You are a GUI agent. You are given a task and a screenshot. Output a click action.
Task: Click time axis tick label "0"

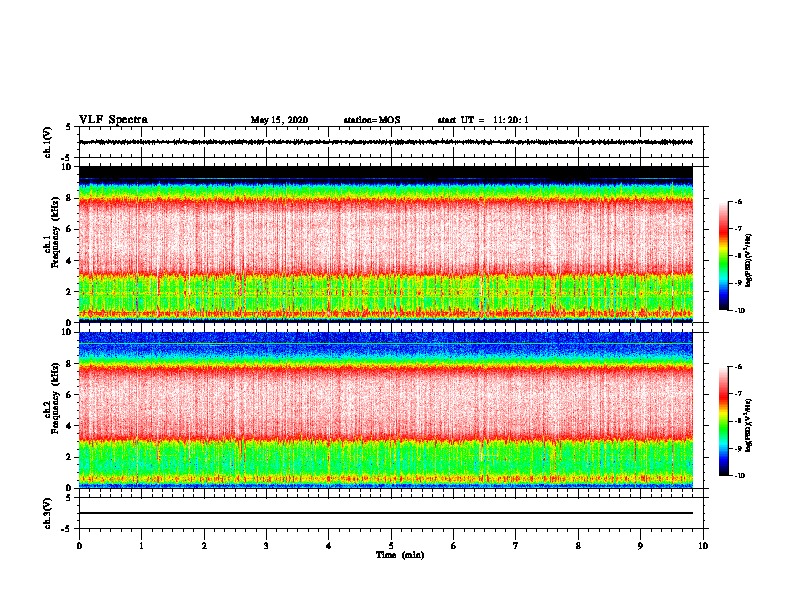pos(79,546)
